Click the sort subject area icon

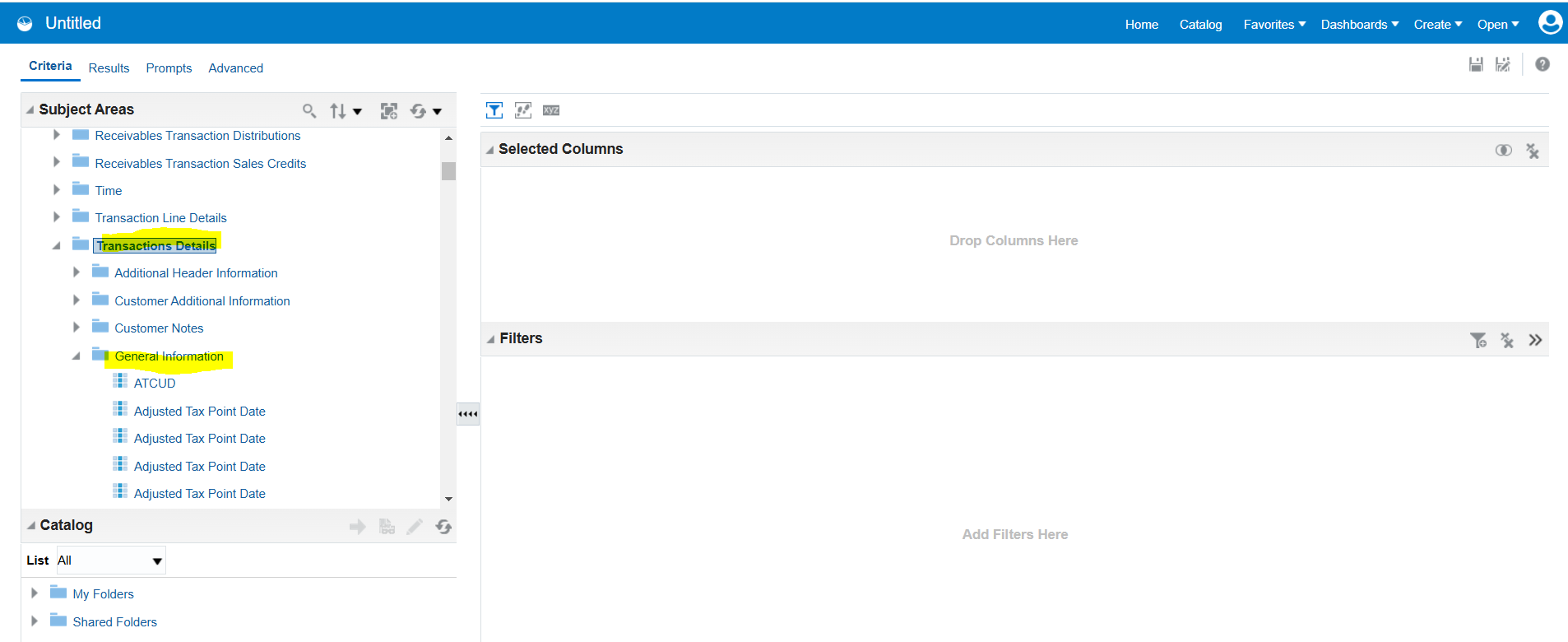(x=338, y=110)
